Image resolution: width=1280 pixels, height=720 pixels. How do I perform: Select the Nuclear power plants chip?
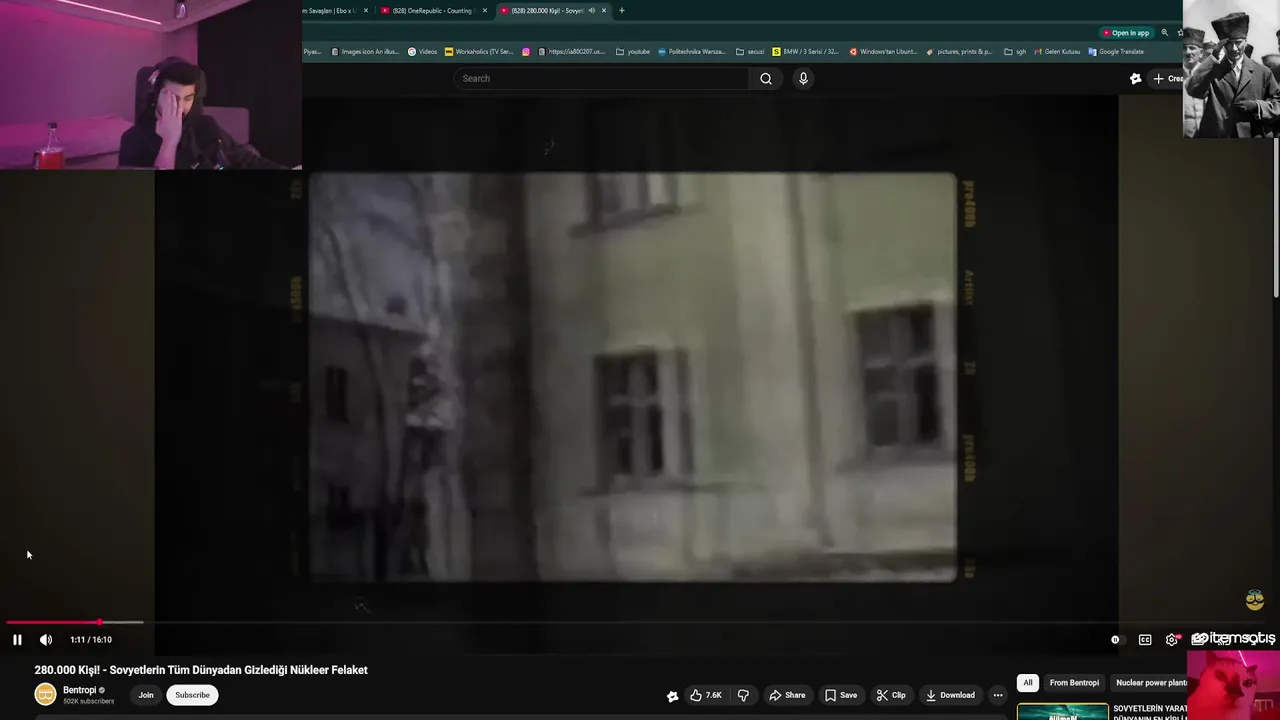tap(1150, 683)
